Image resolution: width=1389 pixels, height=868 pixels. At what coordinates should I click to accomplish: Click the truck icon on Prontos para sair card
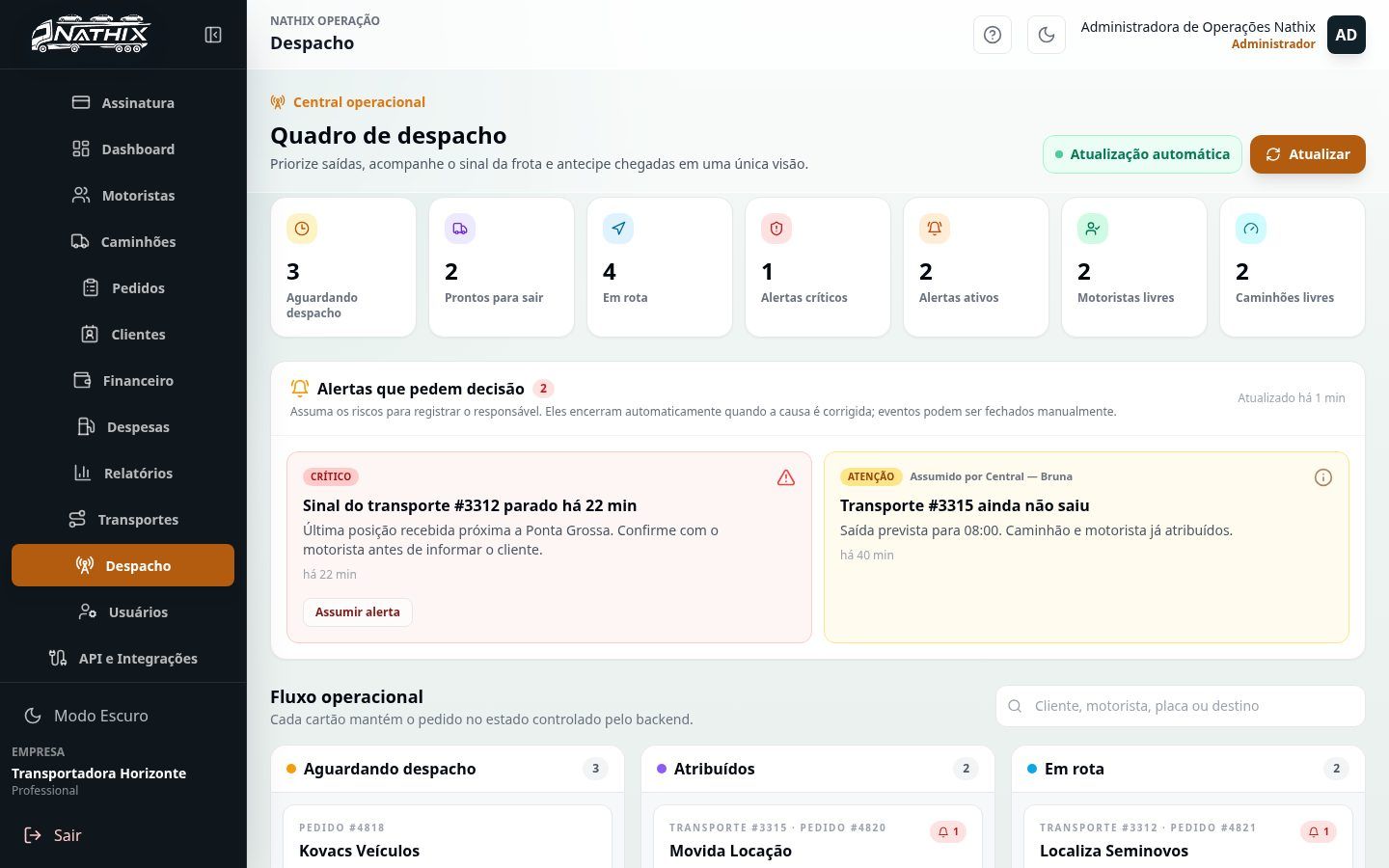click(x=460, y=229)
